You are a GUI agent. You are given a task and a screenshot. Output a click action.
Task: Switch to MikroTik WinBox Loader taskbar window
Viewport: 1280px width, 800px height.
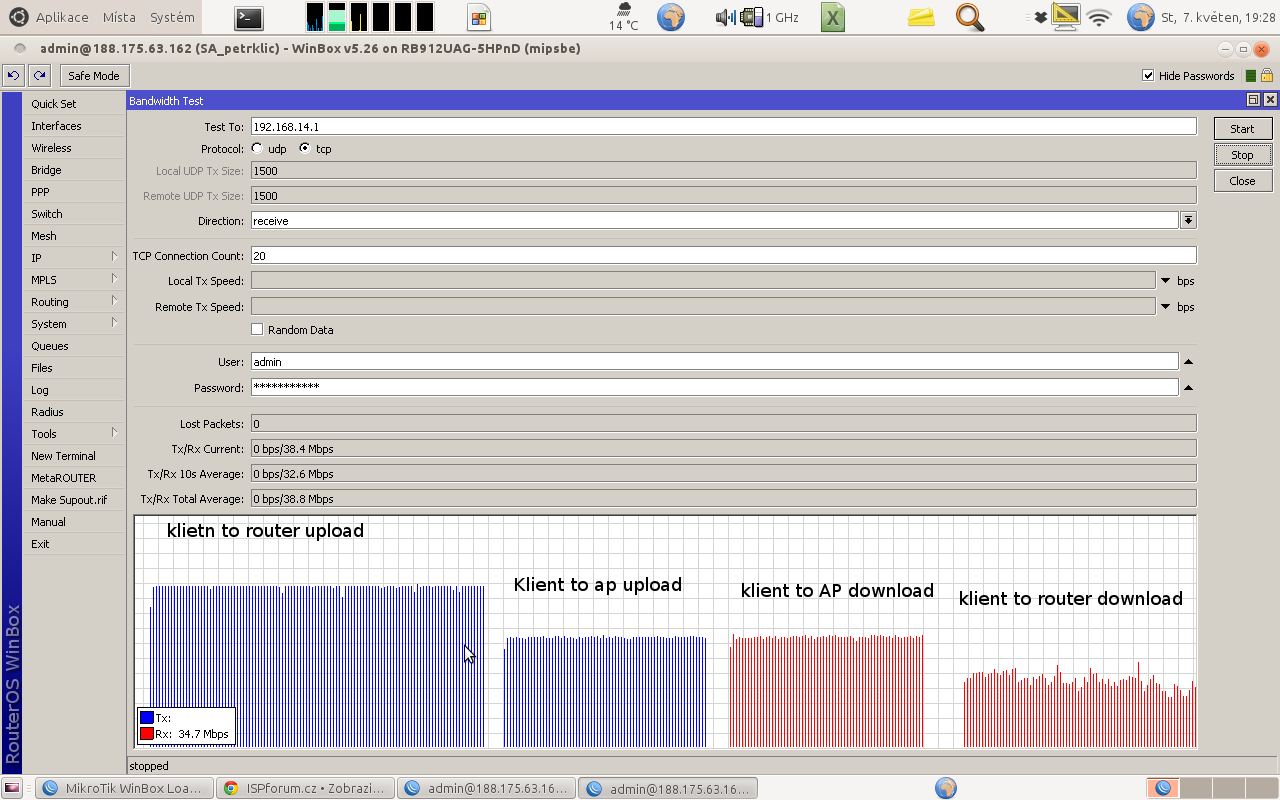click(125, 788)
